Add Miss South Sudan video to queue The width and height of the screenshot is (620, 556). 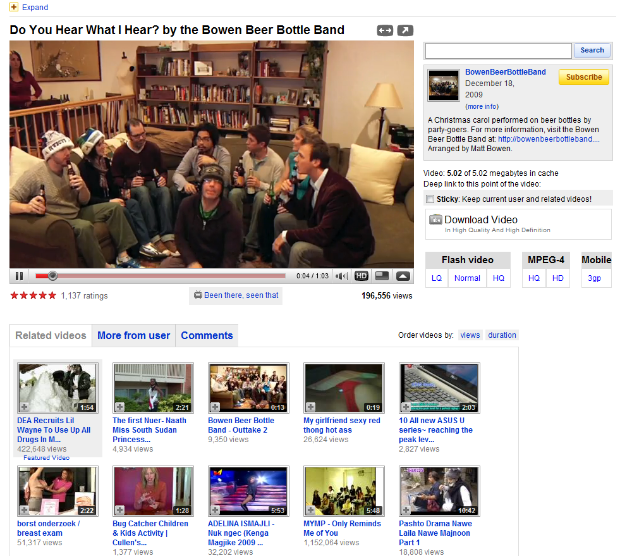[x=119, y=407]
